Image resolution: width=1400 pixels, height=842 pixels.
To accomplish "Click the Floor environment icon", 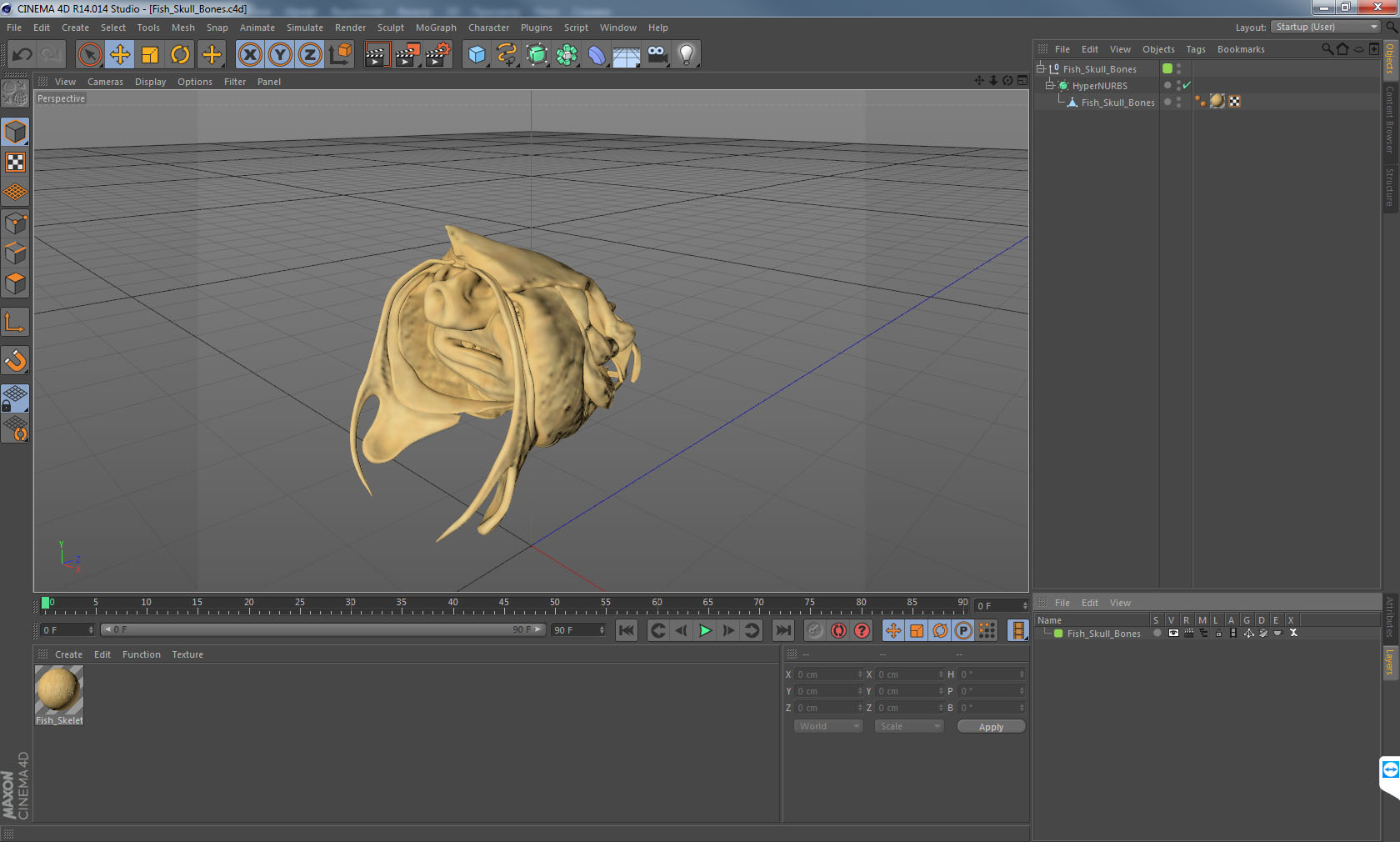I will [x=627, y=55].
